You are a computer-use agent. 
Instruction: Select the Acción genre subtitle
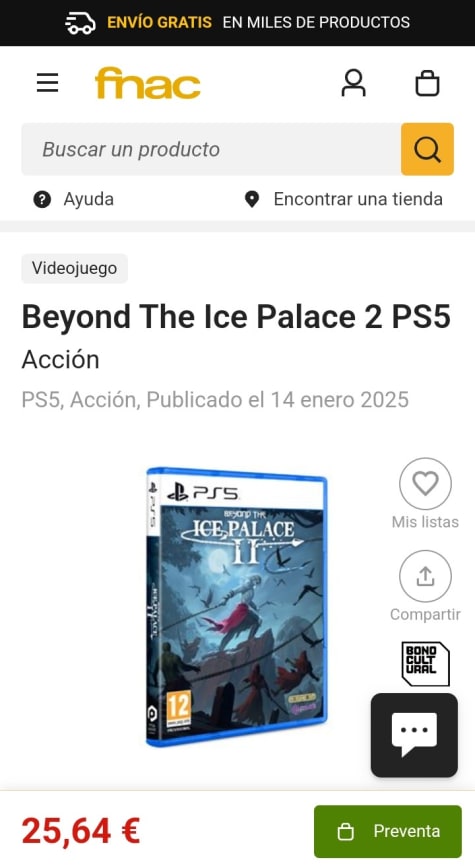click(x=61, y=360)
